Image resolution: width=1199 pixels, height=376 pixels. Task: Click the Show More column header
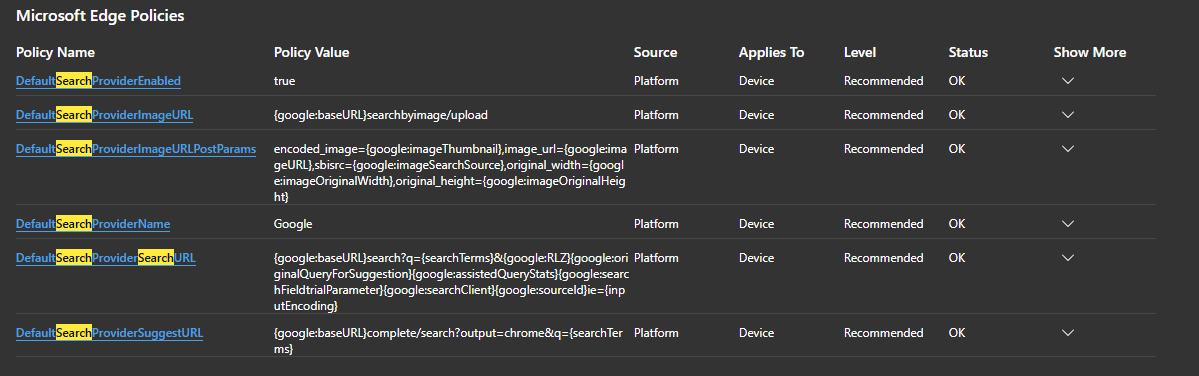1090,53
